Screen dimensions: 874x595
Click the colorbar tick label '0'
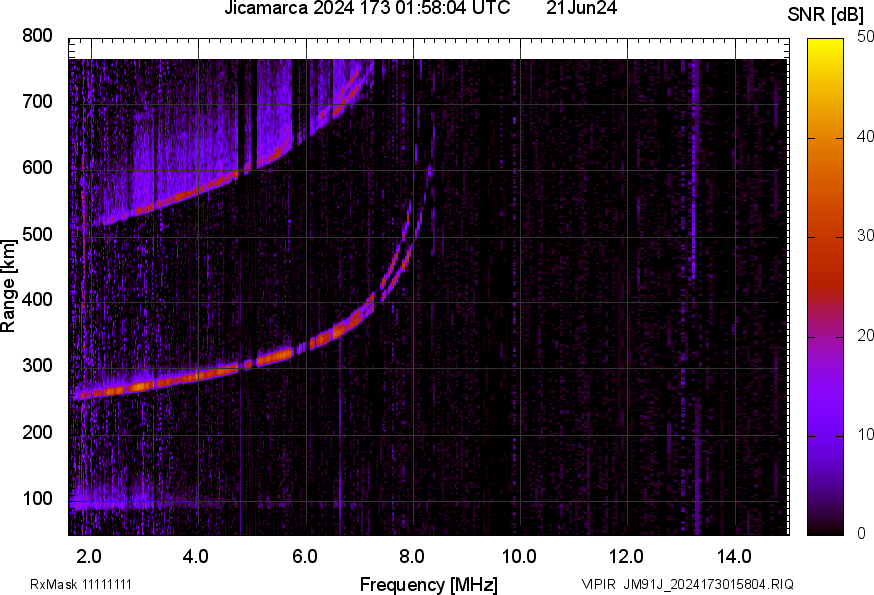862,534
